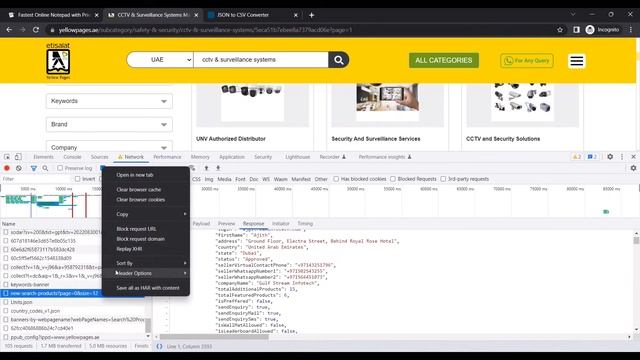Open the UAE location dropdown
The width and height of the screenshot is (640, 360).
pyautogui.click(x=160, y=60)
